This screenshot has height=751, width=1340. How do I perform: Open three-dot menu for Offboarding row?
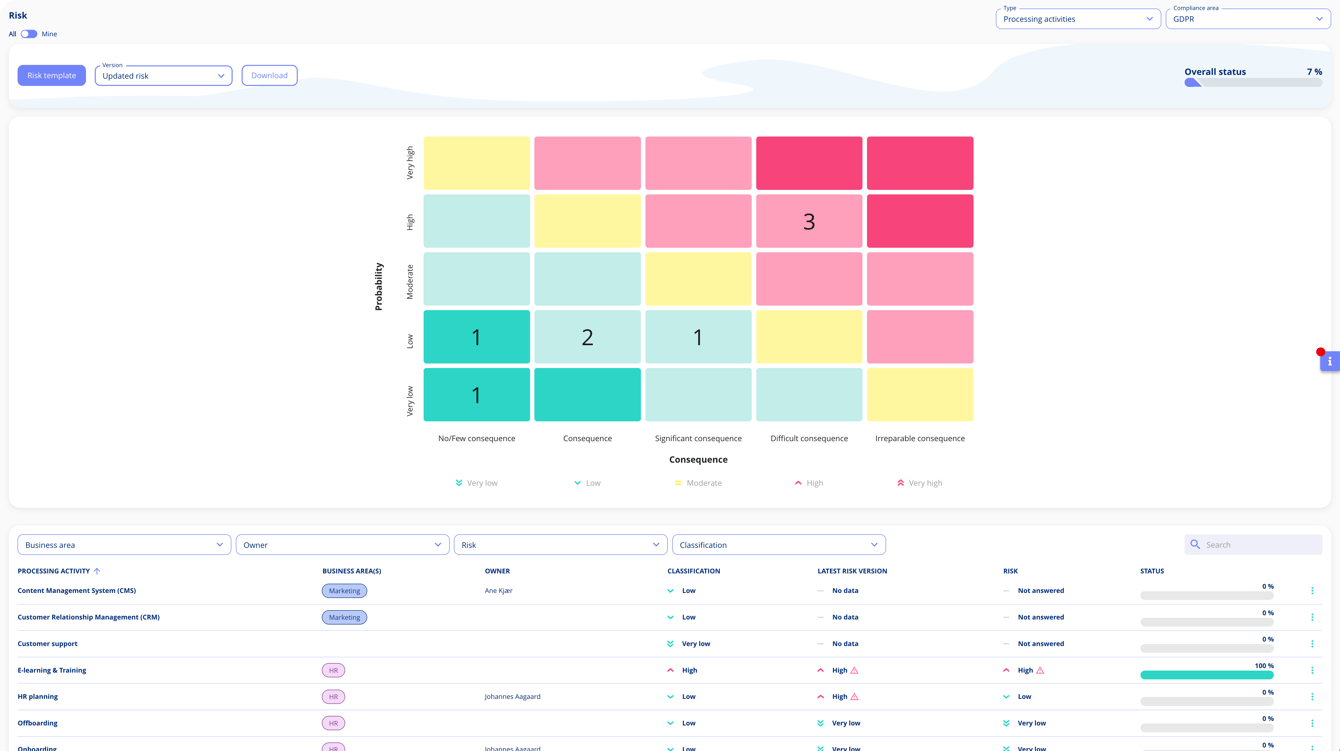[x=1312, y=723]
